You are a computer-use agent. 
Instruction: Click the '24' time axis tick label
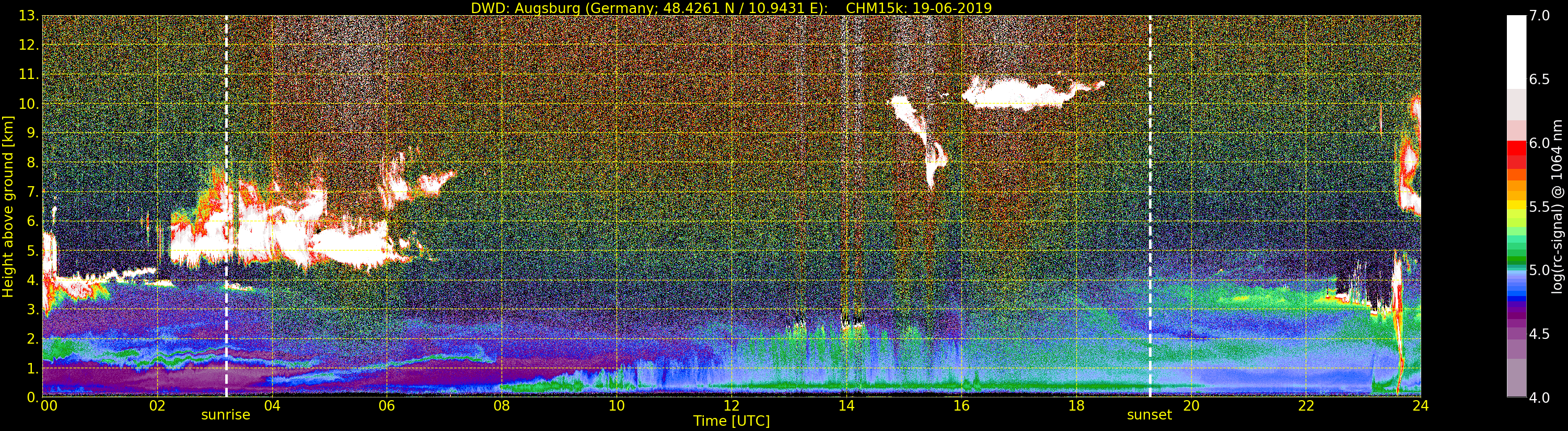(1420, 405)
